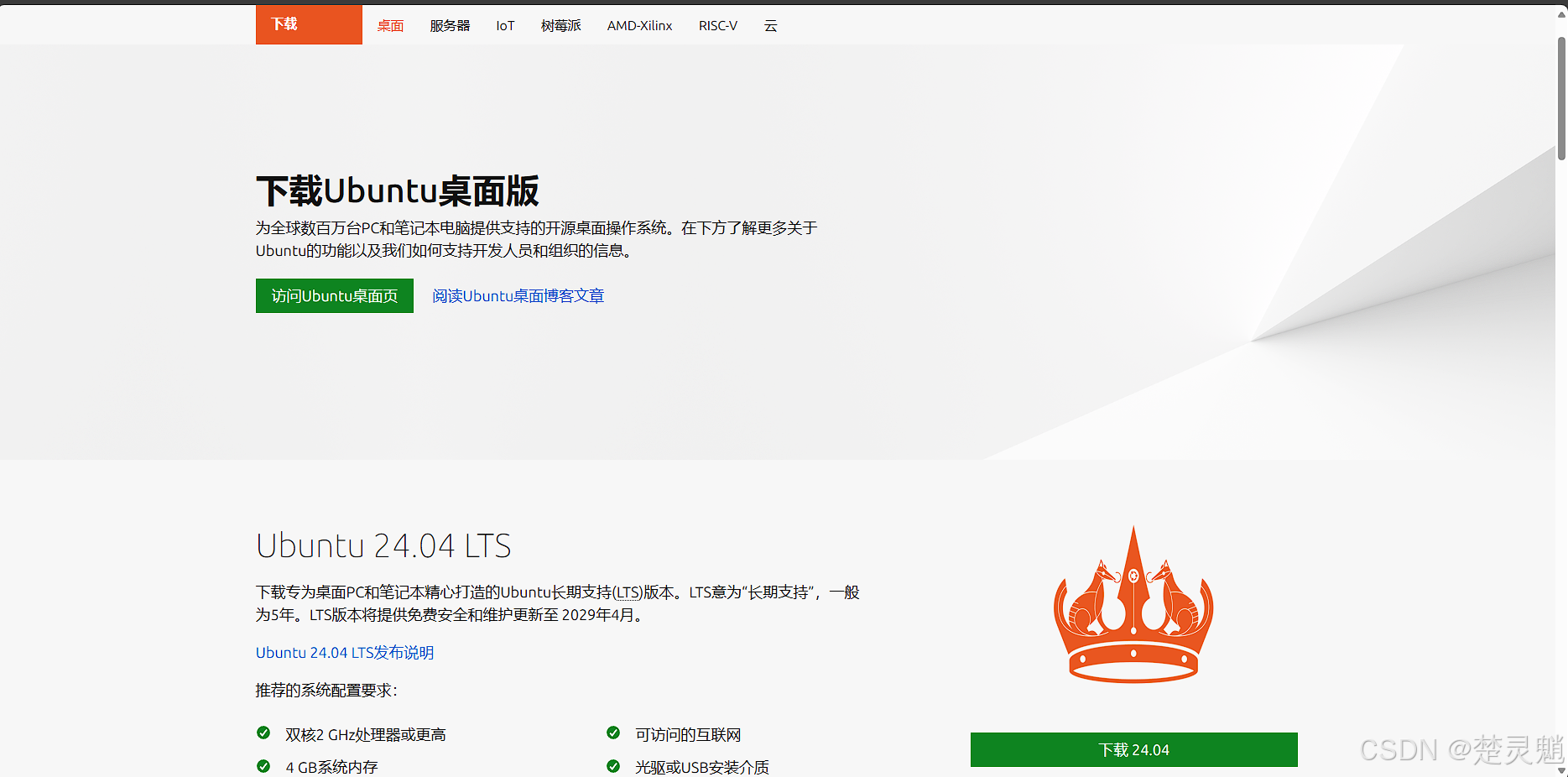Go to the 树莓派 tab
Screen dimensions: 1568x777
pyautogui.click(x=561, y=26)
